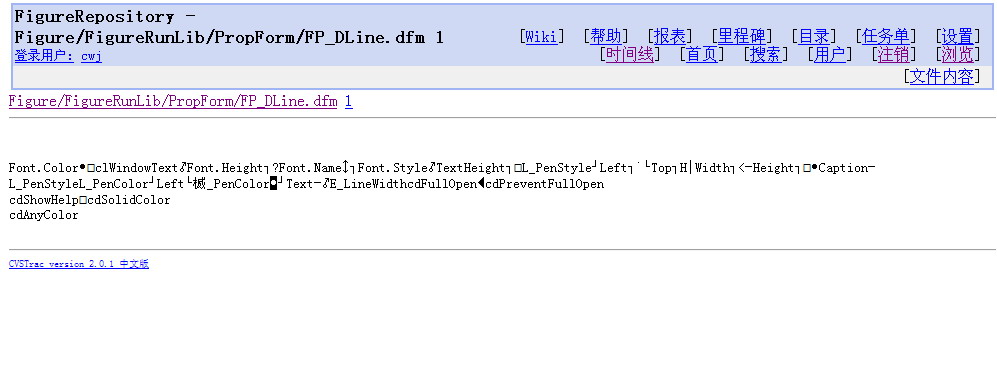Click the cdShowHelp text line

(x=90, y=200)
